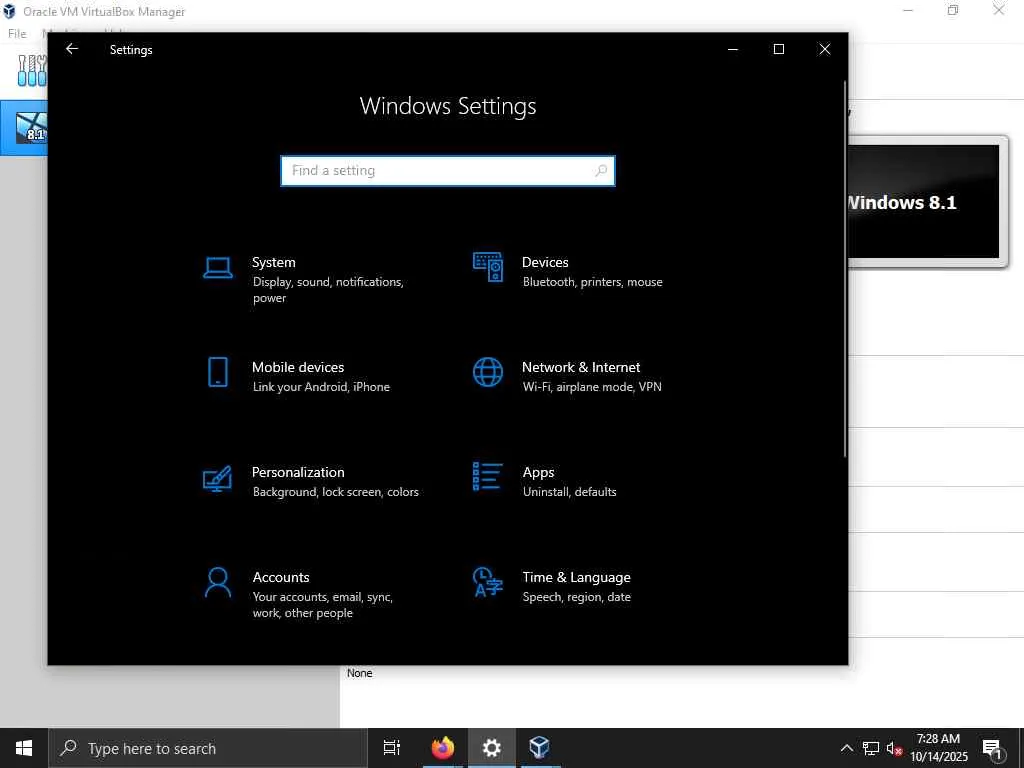
Task: Close the Settings window
Action: pyautogui.click(x=825, y=49)
